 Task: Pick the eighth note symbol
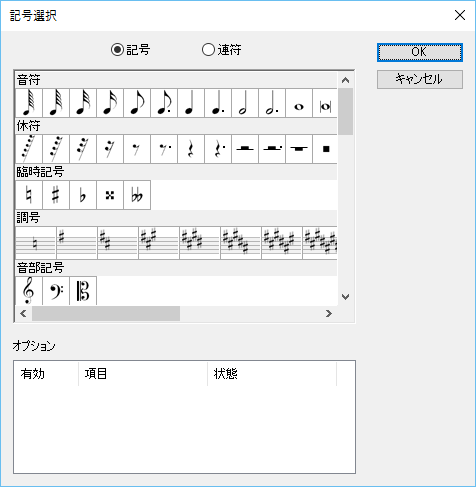pyautogui.click(x=137, y=103)
